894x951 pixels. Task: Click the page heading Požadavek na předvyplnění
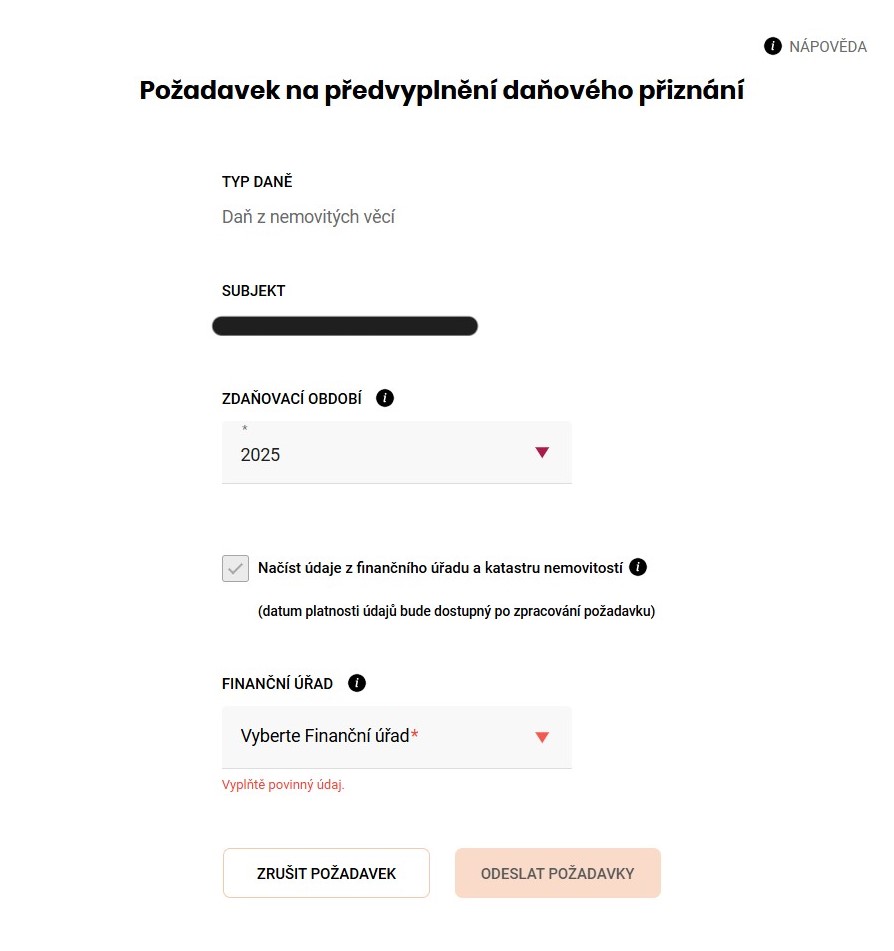(441, 91)
